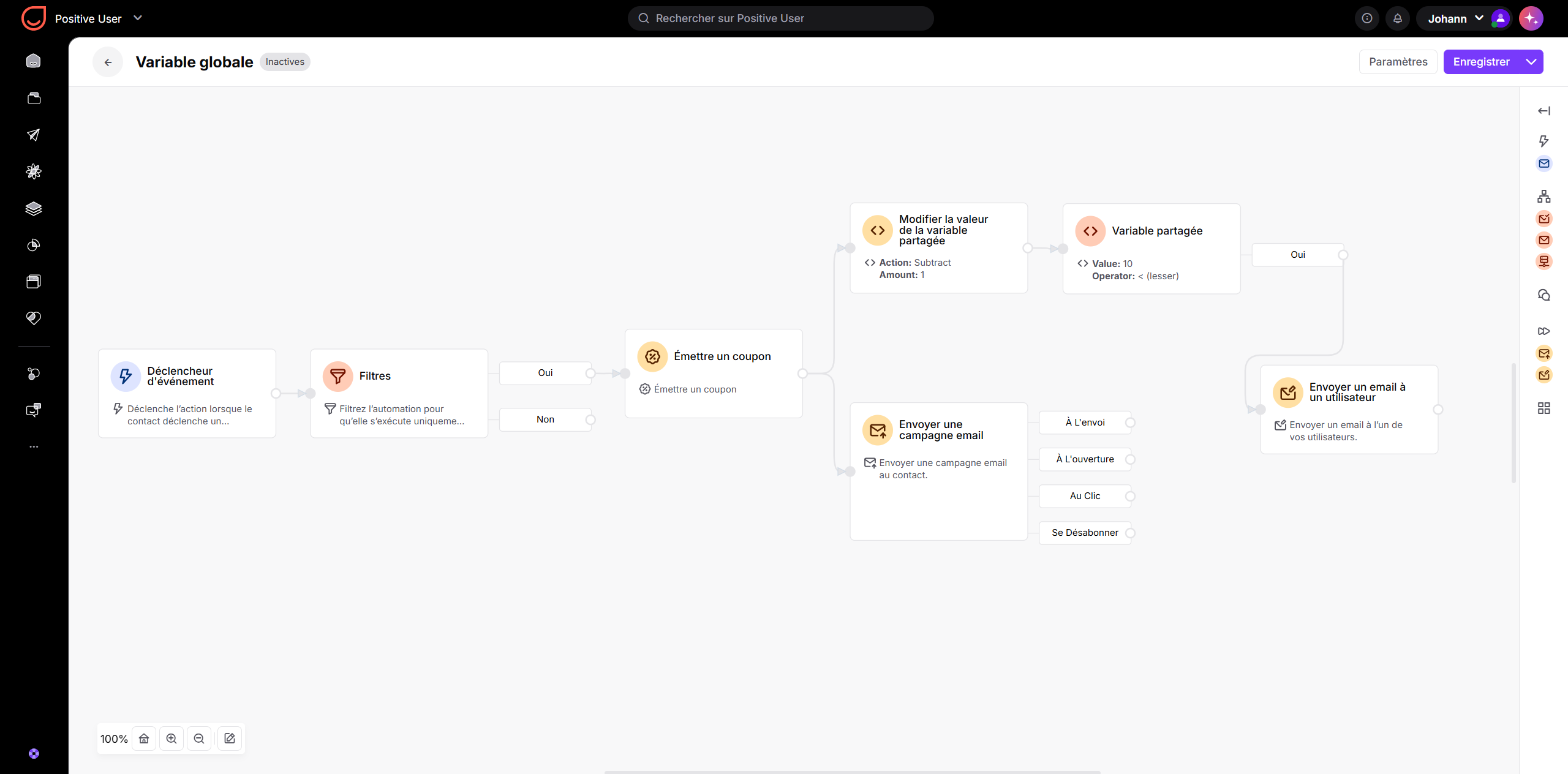Click the Enregistrer save button
This screenshot has height=774, width=1568.
(1482, 62)
